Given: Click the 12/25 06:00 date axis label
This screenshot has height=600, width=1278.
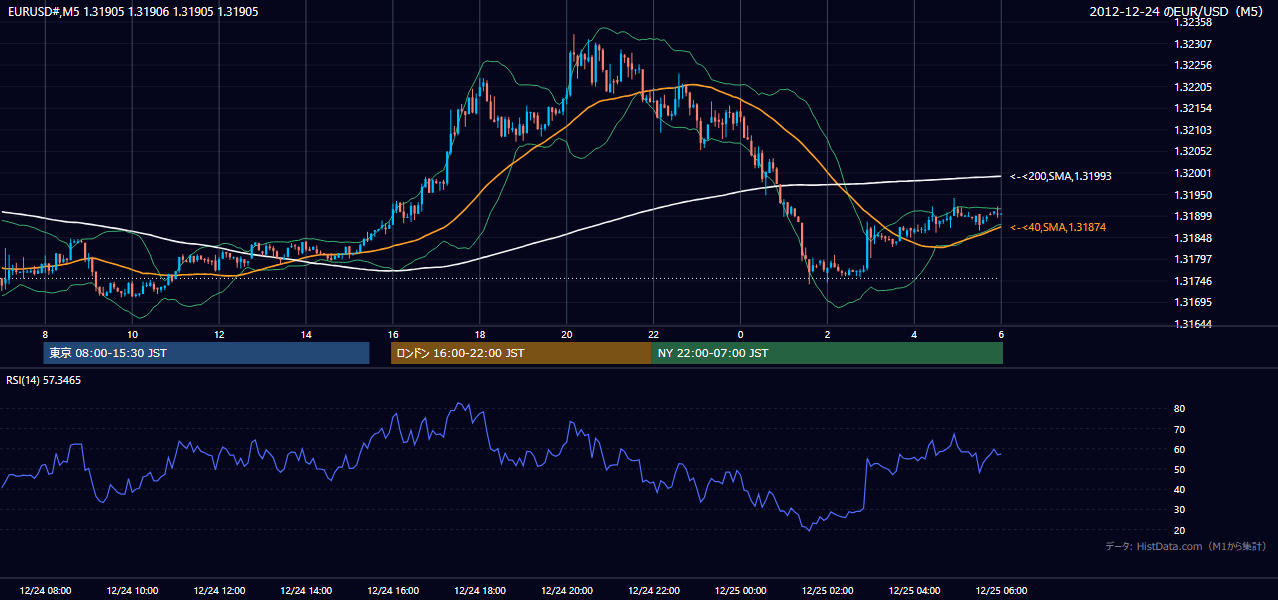Looking at the screenshot, I should pos(1001,590).
